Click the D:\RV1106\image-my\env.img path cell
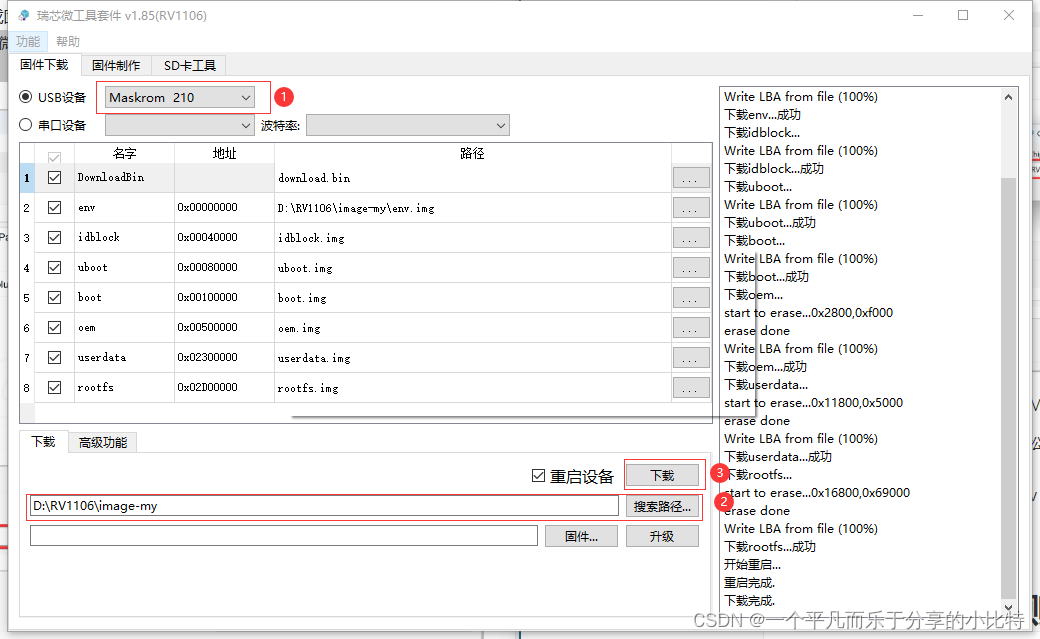1040x639 pixels. (x=472, y=208)
